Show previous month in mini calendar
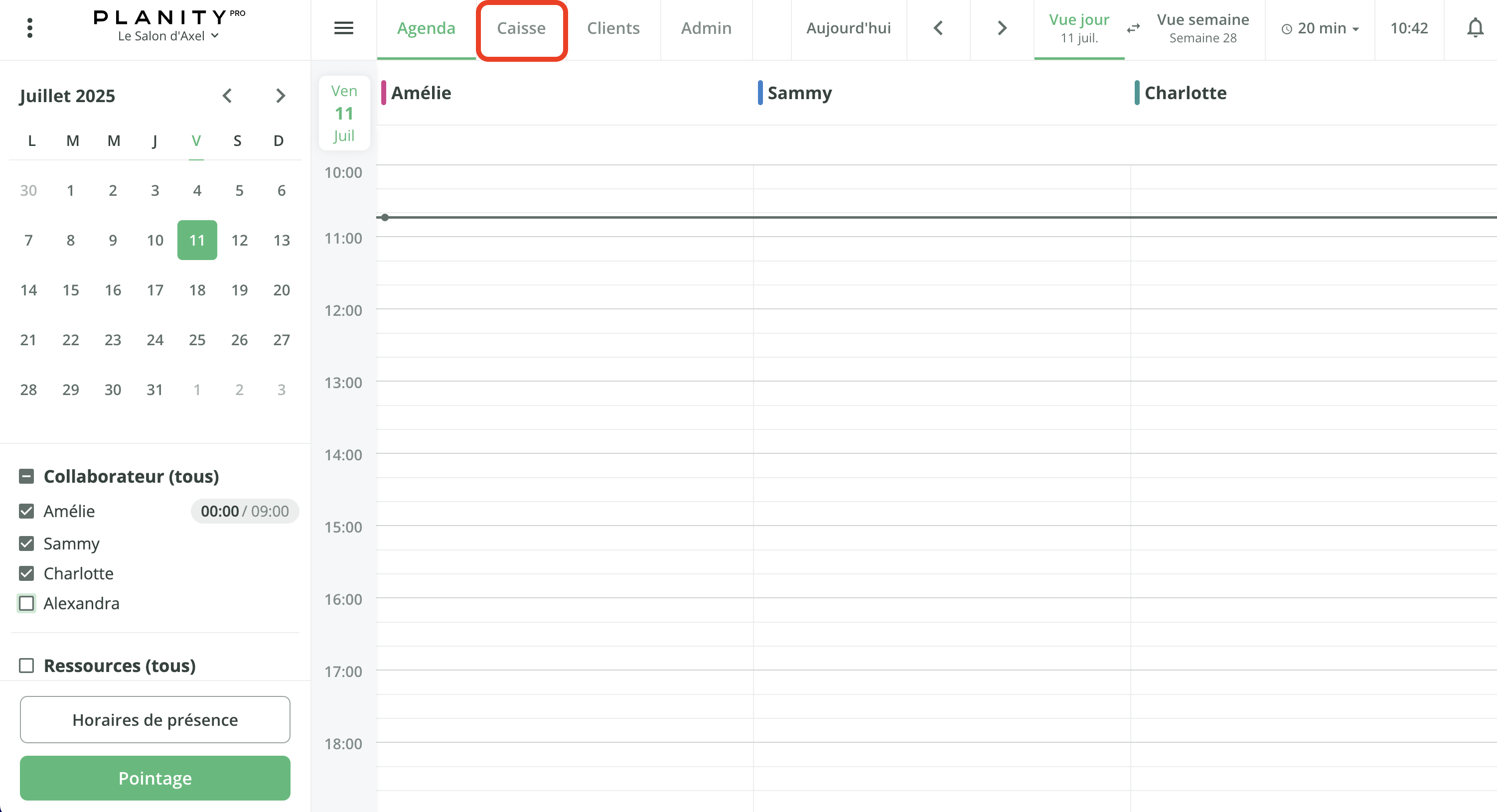Image resolution: width=1497 pixels, height=812 pixels. [x=227, y=95]
